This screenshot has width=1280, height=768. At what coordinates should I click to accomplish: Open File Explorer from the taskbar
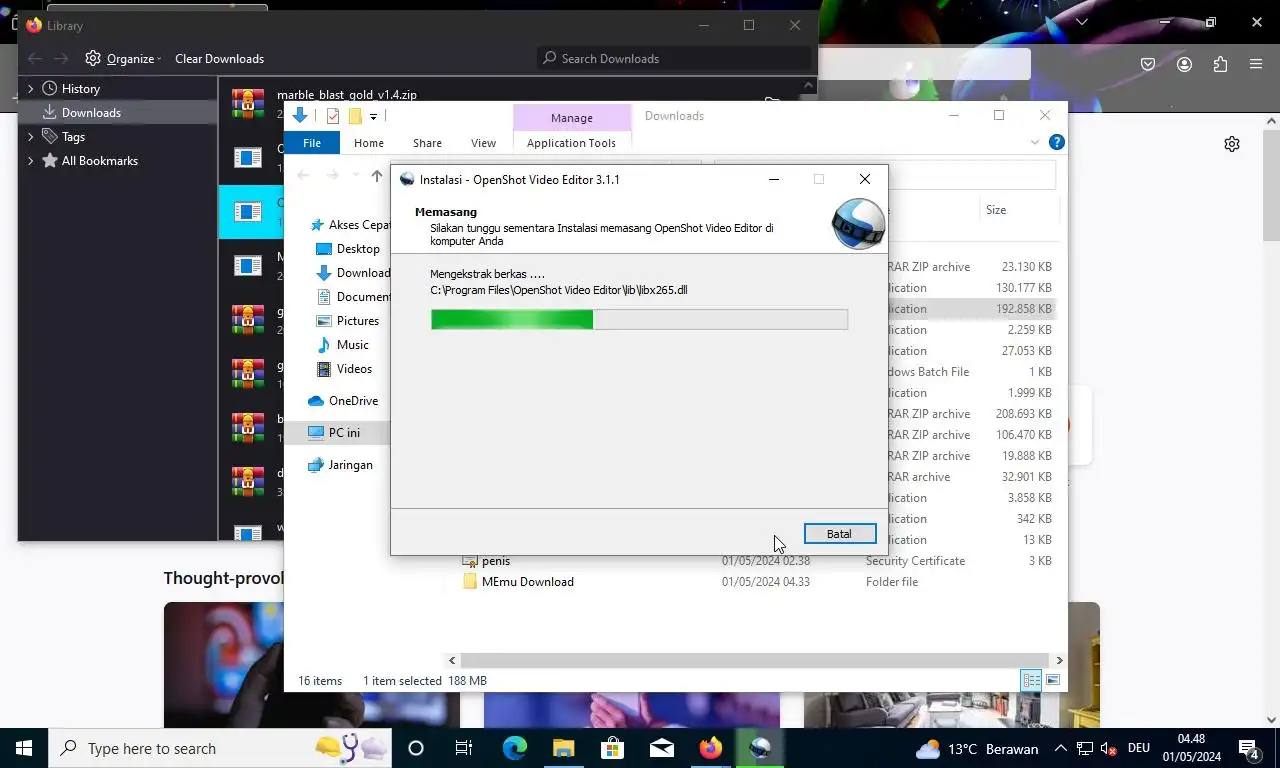563,748
